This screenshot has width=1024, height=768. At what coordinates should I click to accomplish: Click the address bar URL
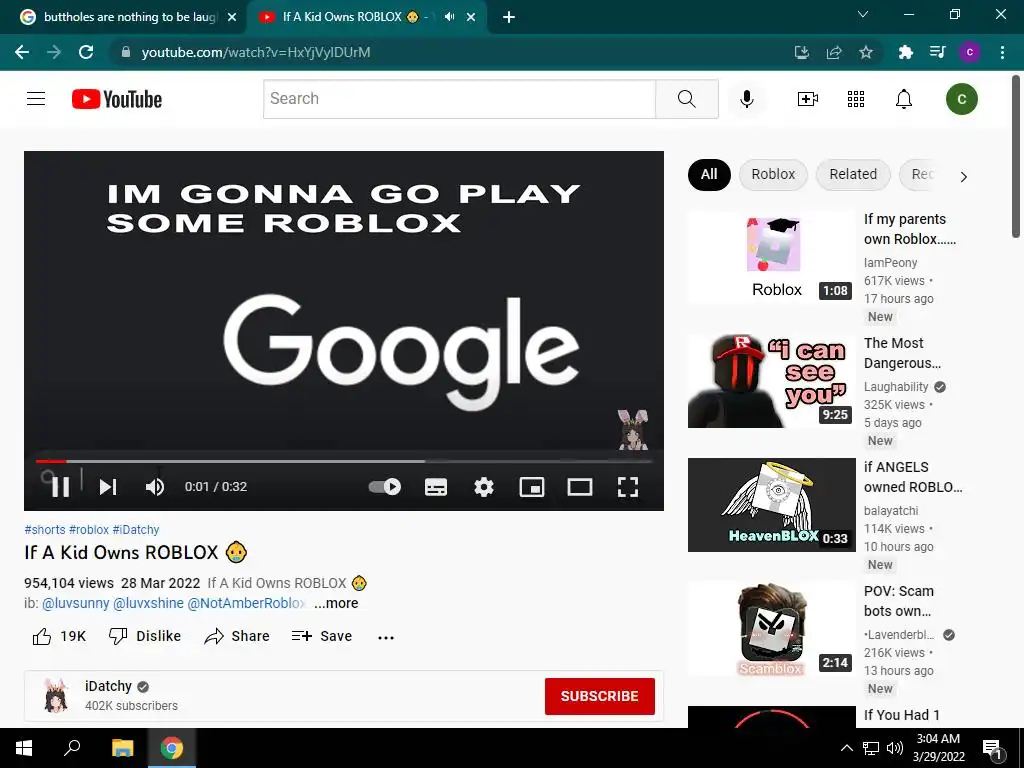tap(256, 52)
